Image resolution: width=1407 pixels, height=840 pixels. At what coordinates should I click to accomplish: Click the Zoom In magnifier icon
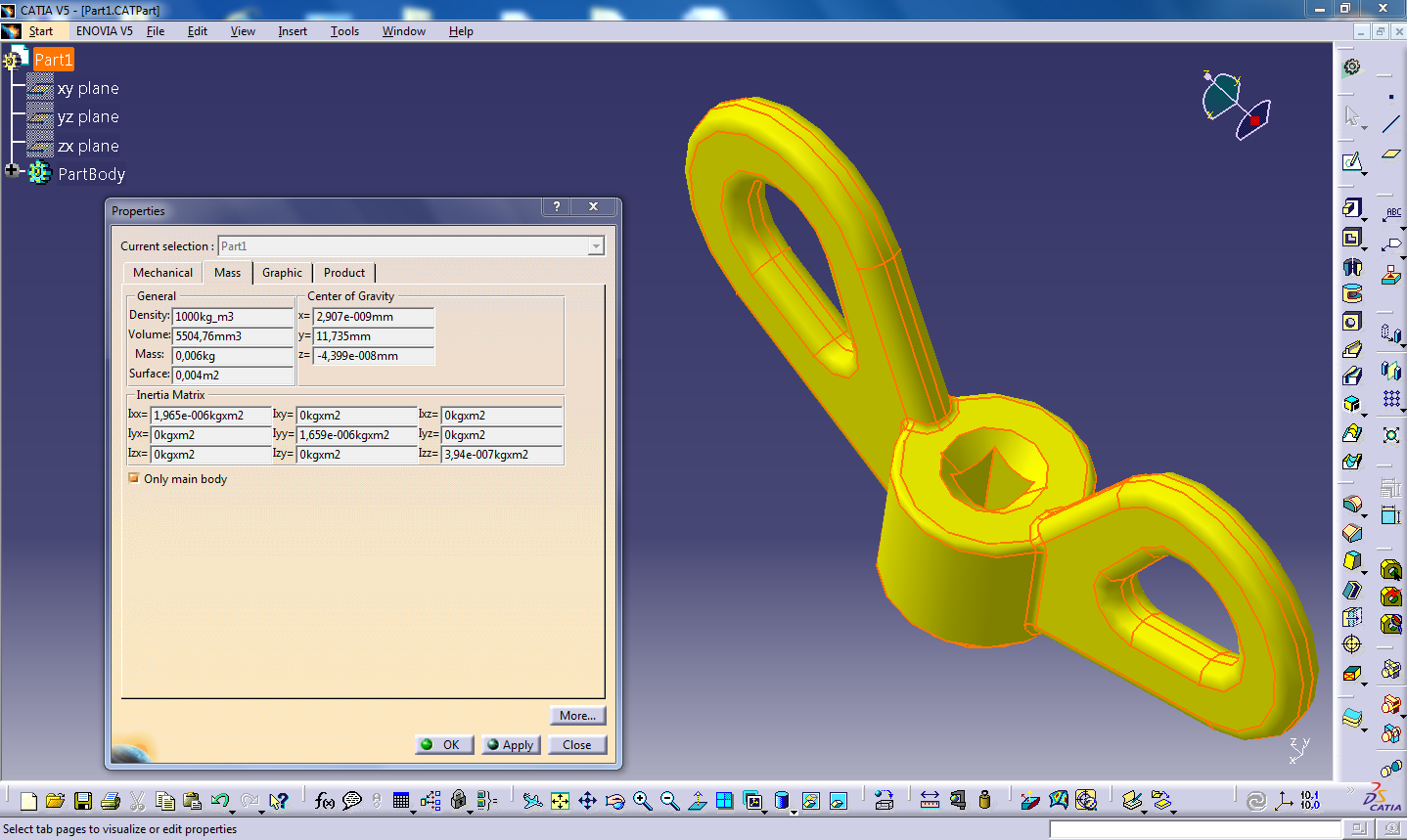(642, 801)
